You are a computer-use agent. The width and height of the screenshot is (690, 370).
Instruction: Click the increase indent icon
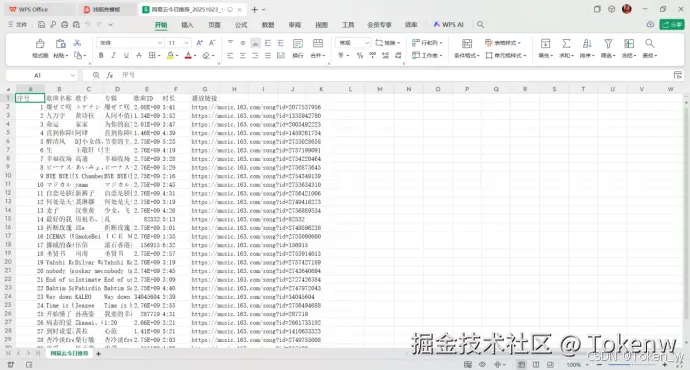(280, 43)
